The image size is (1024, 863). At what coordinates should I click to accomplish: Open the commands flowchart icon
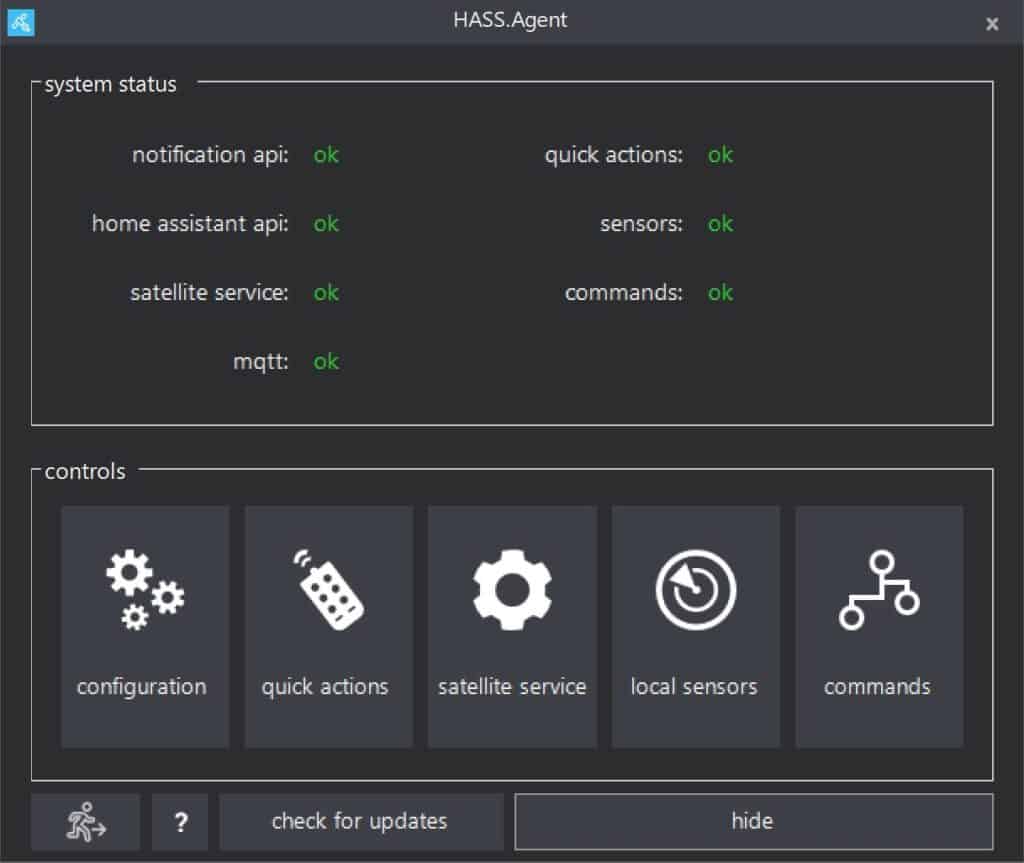coord(878,590)
